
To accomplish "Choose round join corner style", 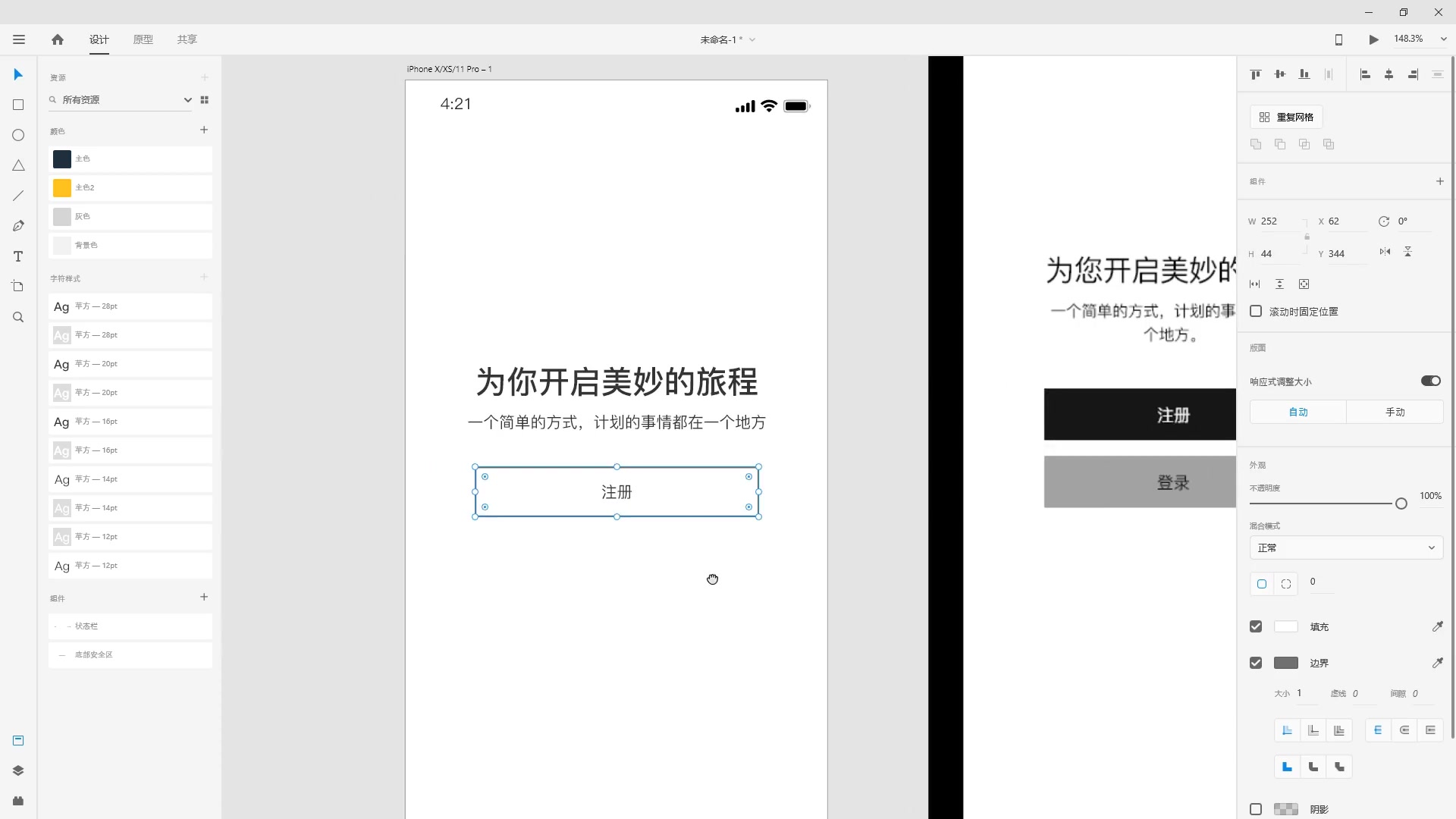I will coord(1313,767).
